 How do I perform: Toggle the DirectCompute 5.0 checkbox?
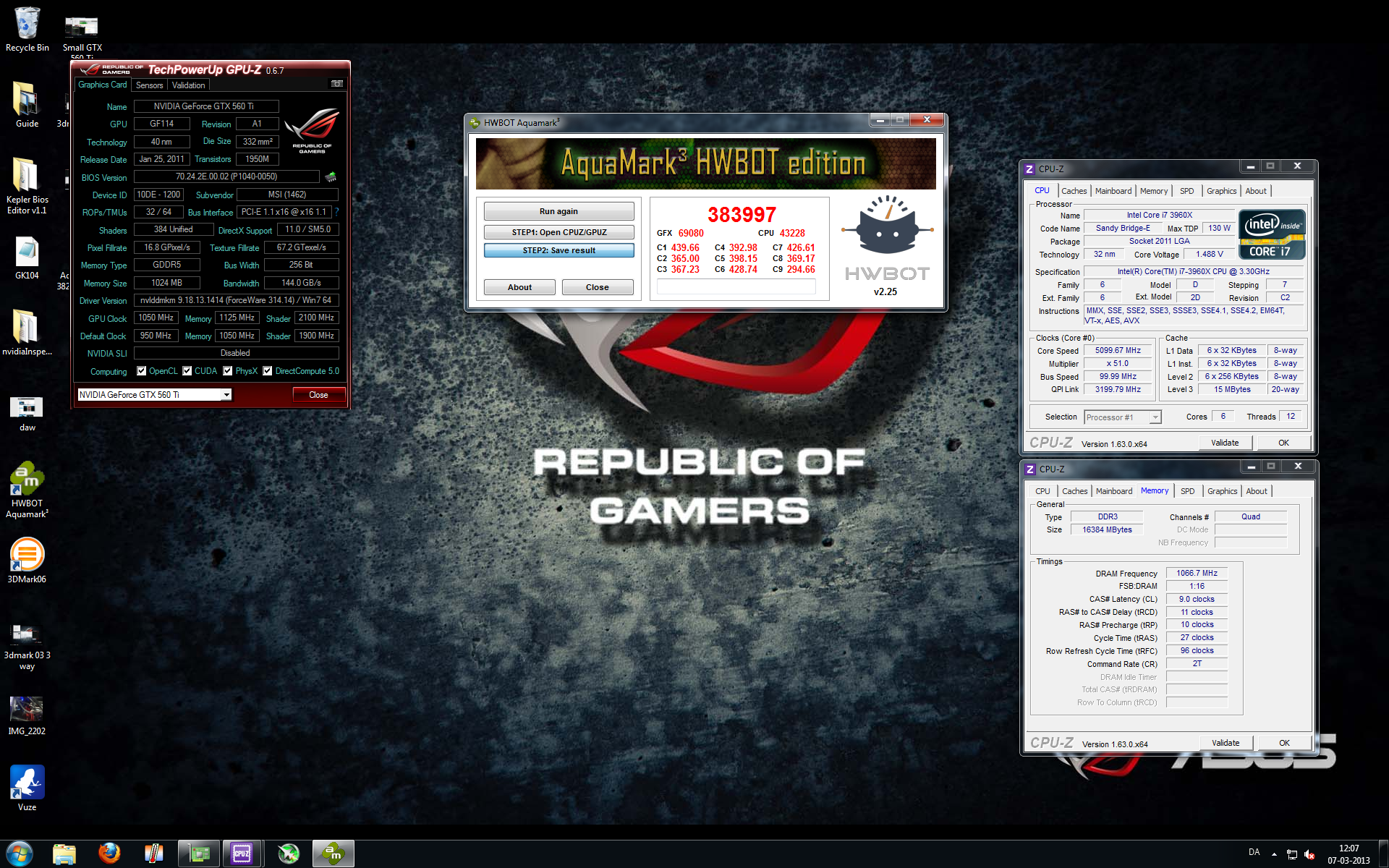coord(268,371)
